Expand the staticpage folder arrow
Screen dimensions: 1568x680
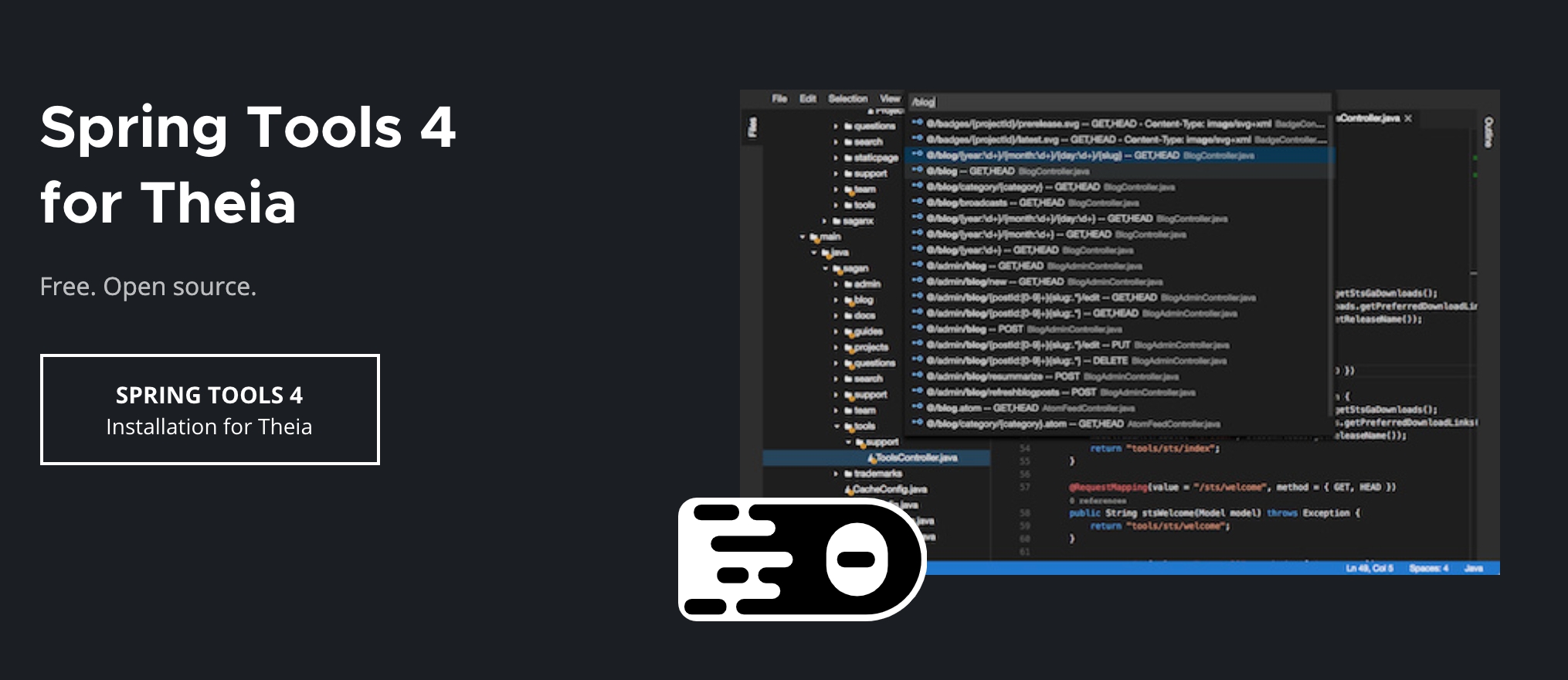(x=836, y=158)
